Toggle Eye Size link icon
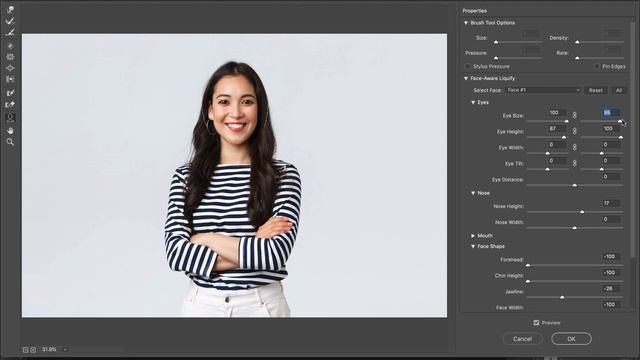The image size is (640, 360). [x=575, y=116]
